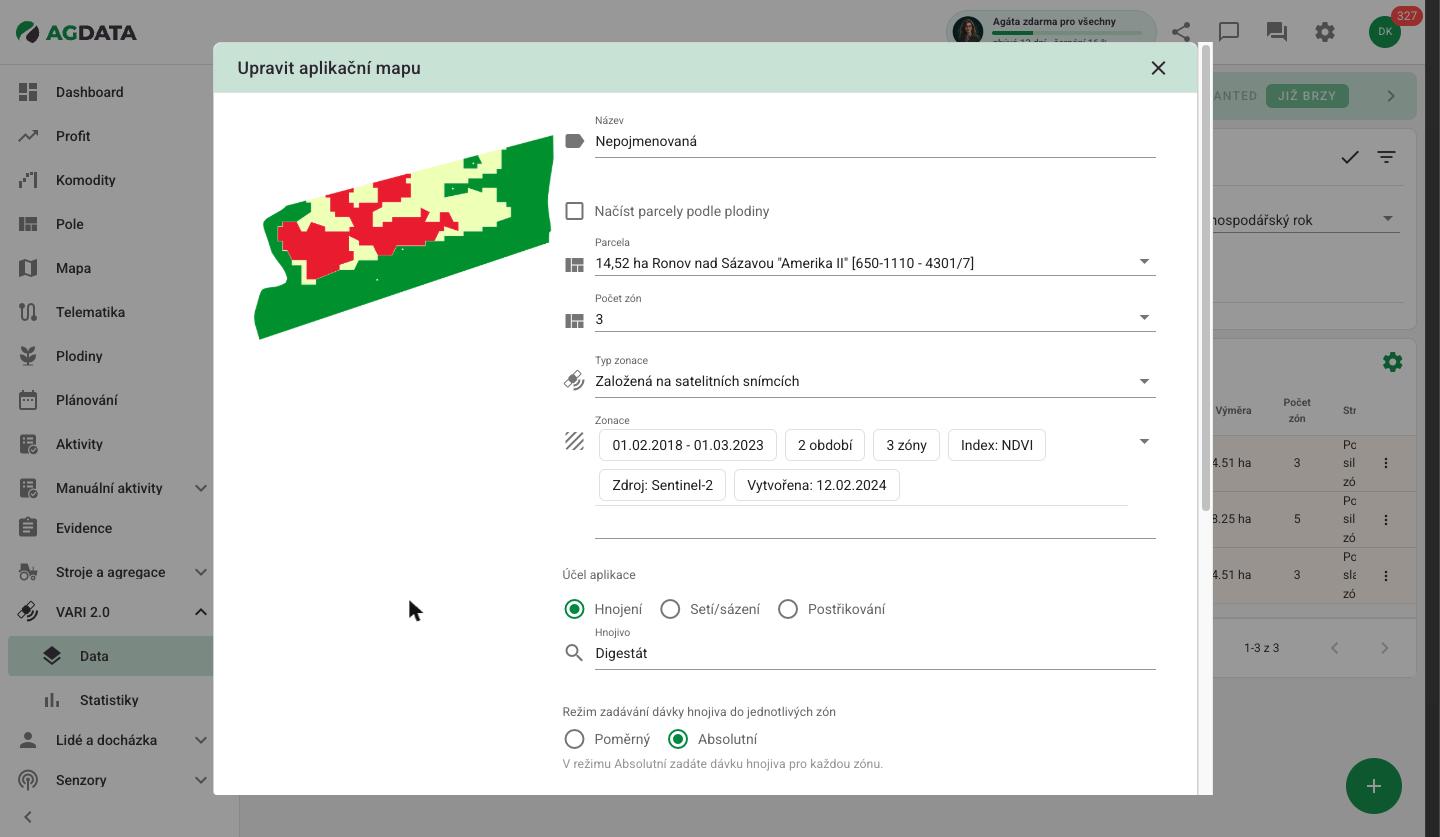The height and width of the screenshot is (837, 1440).
Task: Open the forum conversations icon in header
Action: click(x=1277, y=32)
